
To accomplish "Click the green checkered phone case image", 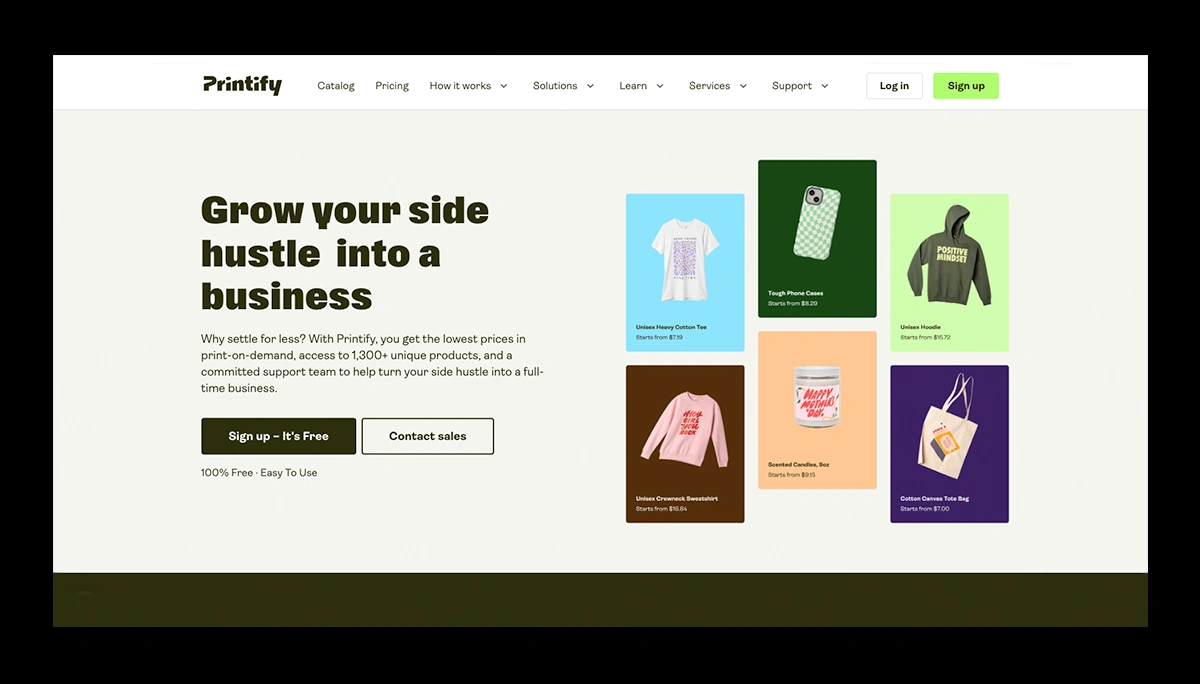I will click(819, 232).
